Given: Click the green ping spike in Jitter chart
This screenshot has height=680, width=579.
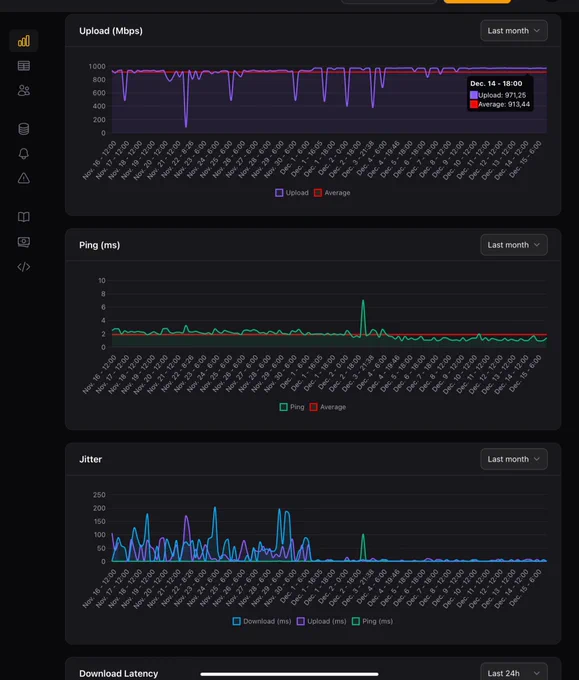Looking at the screenshot, I should (363, 536).
